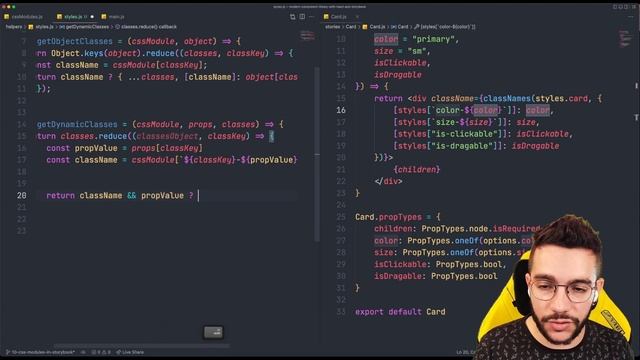Open Live Share from the status bar
Viewport: 640px width, 360px height.
tap(130, 352)
